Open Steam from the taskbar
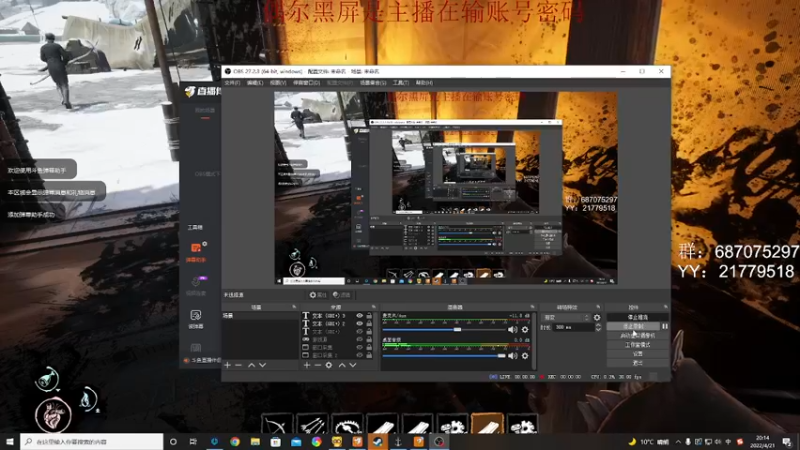 click(378, 441)
